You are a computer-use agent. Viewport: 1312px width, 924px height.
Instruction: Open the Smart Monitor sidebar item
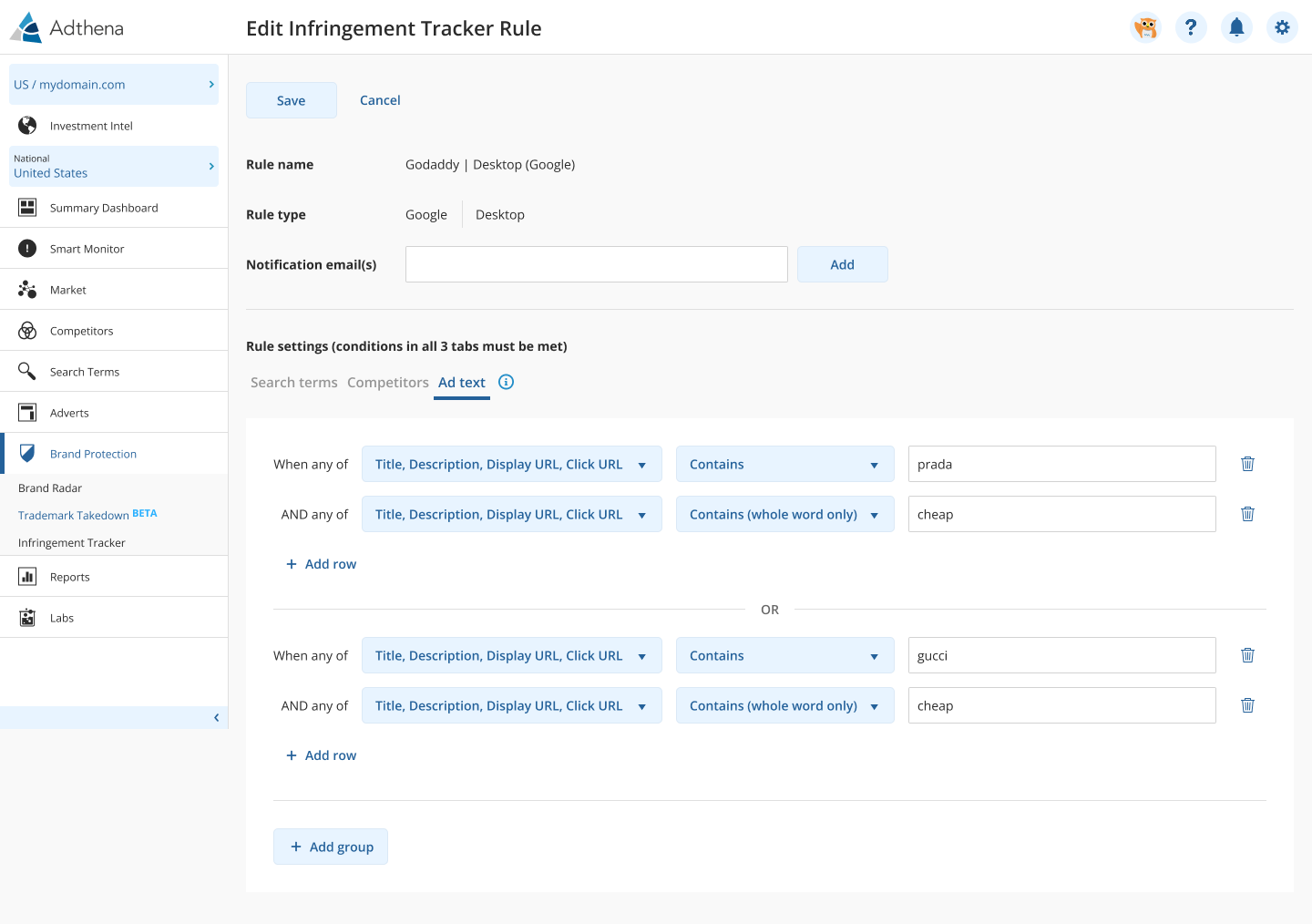[x=87, y=249]
